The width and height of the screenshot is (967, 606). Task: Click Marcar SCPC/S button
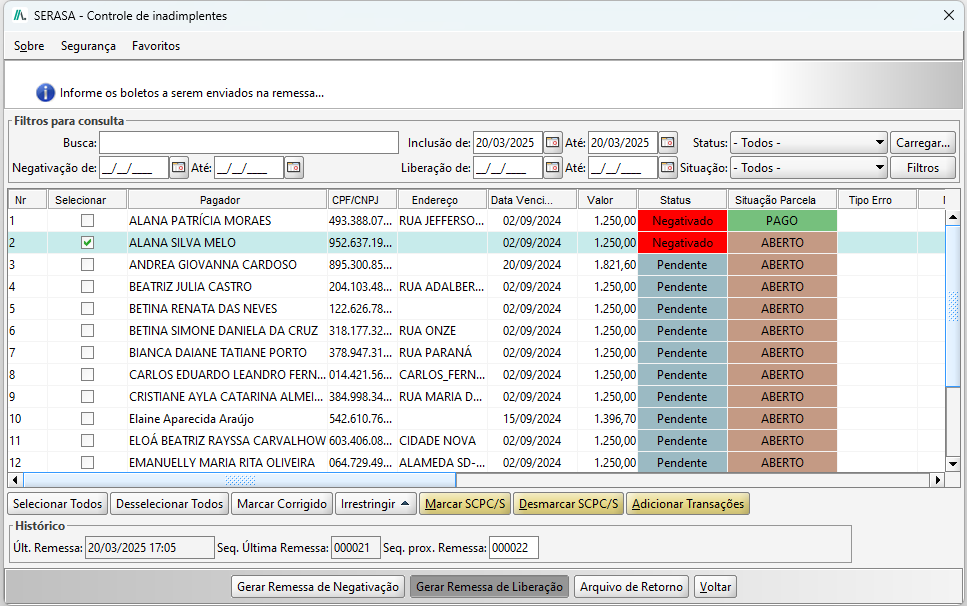[x=465, y=504]
